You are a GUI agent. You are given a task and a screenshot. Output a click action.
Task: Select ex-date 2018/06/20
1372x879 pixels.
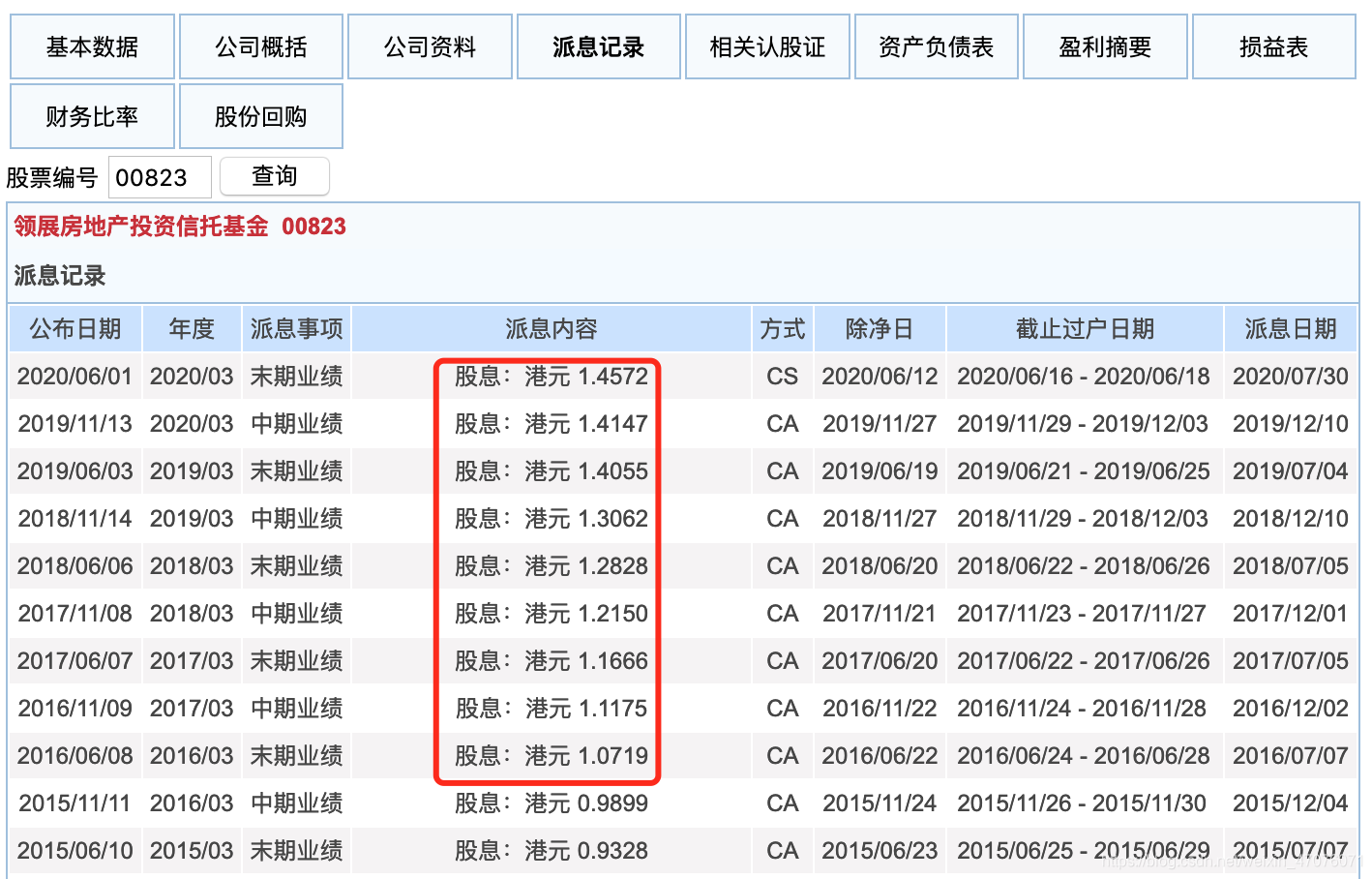[x=880, y=566]
